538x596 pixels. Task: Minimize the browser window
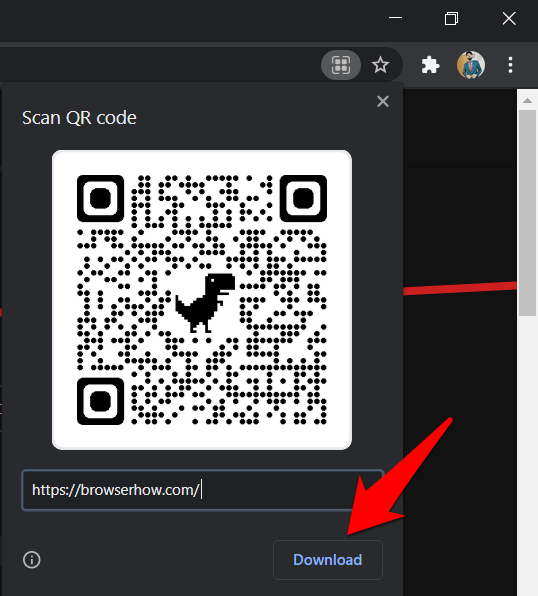click(395, 18)
